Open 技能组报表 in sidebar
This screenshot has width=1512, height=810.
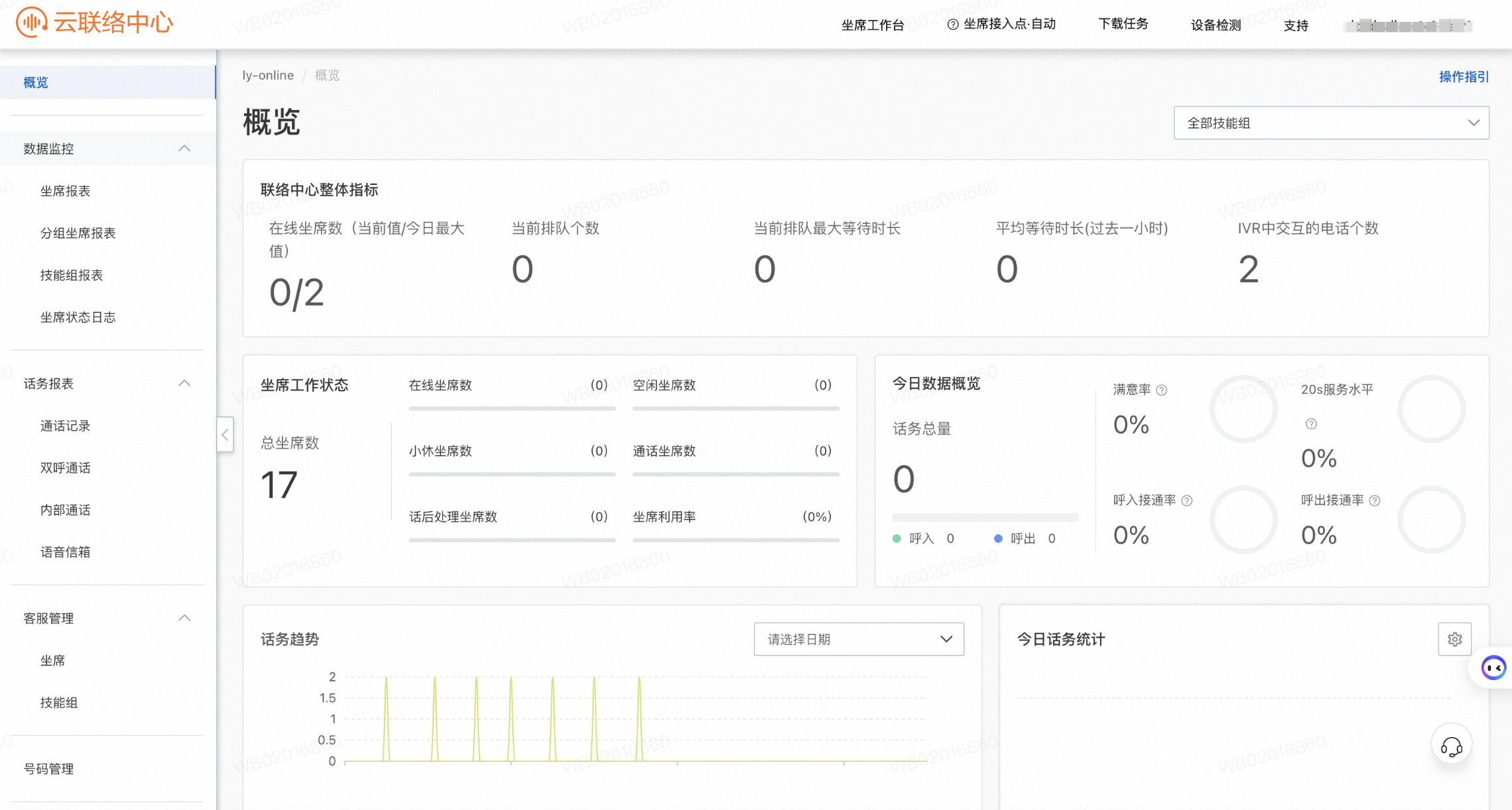pos(71,275)
